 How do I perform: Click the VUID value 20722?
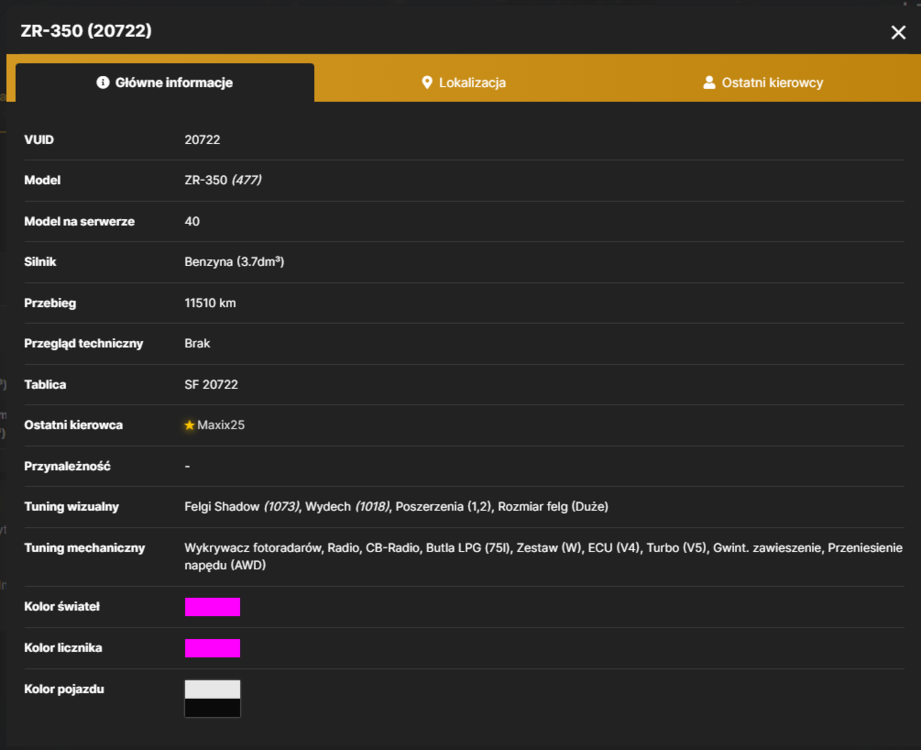[202, 140]
